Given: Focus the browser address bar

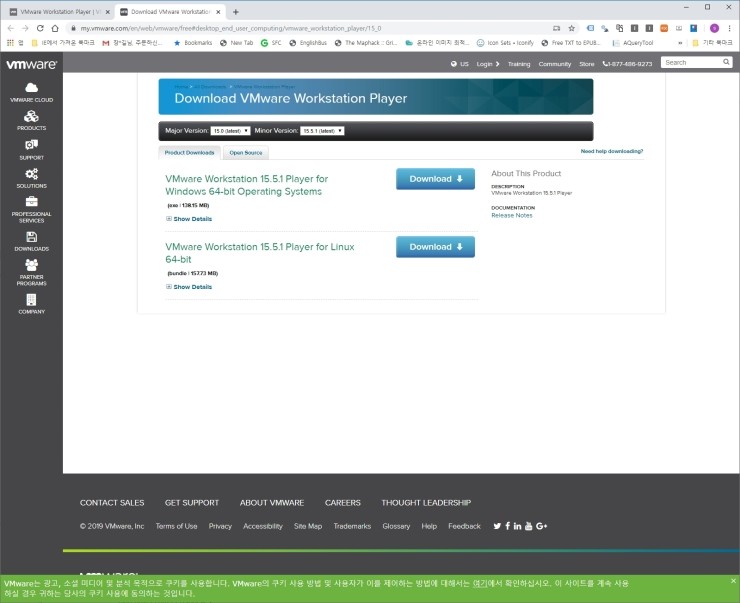Looking at the screenshot, I should [311, 28].
